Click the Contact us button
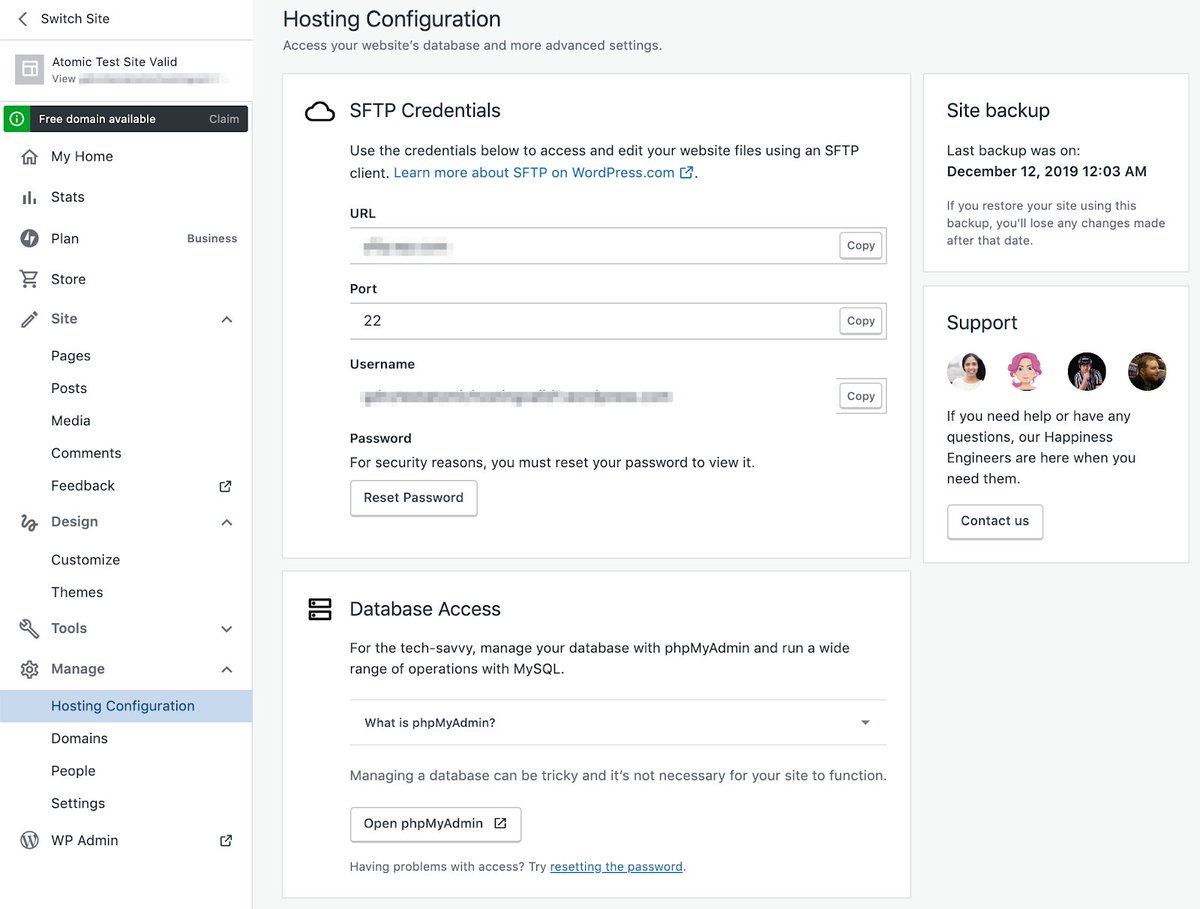The height and width of the screenshot is (909, 1200). pos(995,521)
